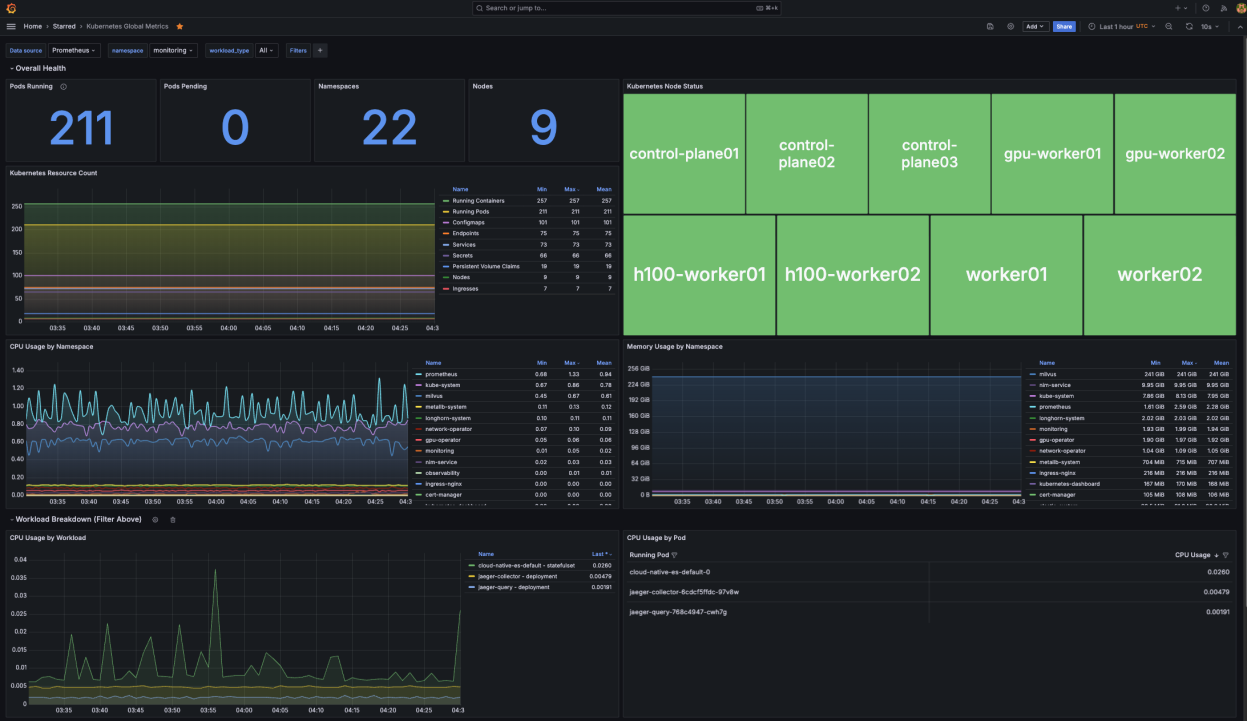
Task: Click the Pods Running value 211
Action: (81, 128)
